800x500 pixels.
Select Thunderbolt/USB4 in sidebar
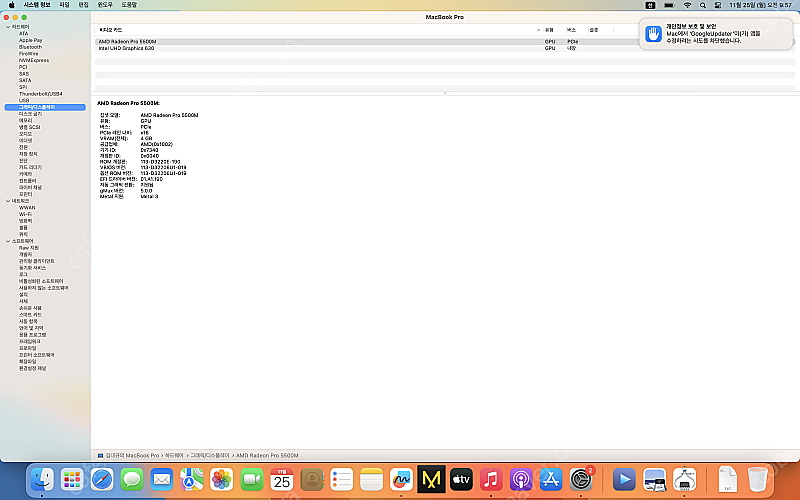(41, 94)
